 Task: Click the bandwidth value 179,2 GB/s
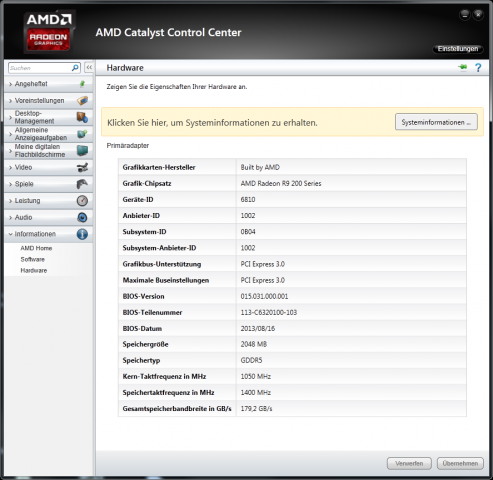256,409
